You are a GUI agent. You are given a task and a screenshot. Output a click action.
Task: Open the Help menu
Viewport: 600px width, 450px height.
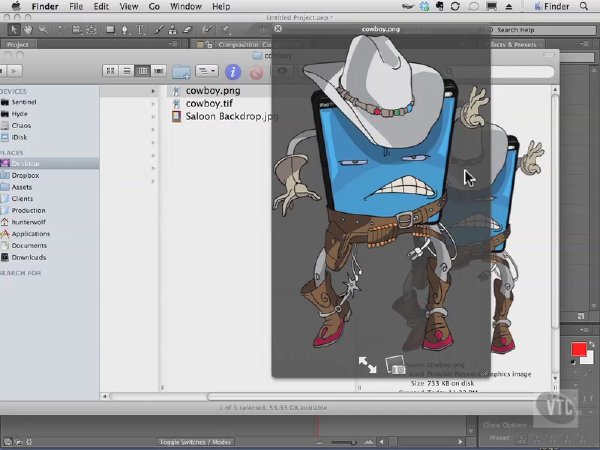(x=221, y=7)
